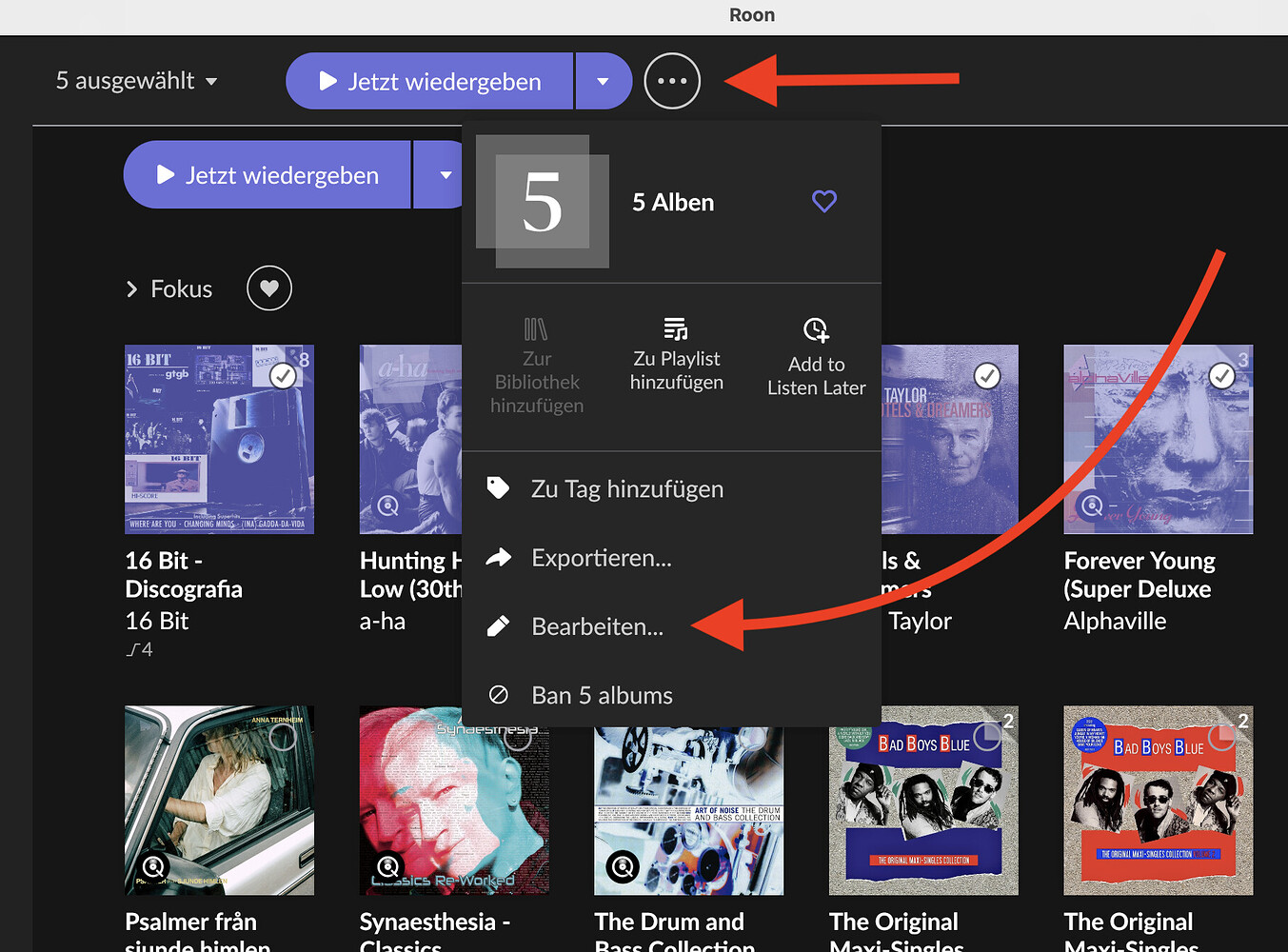Viewport: 1288px width, 952px height.
Task: Deselect the 16 Bit Discografia album checkmark
Action: click(x=283, y=376)
